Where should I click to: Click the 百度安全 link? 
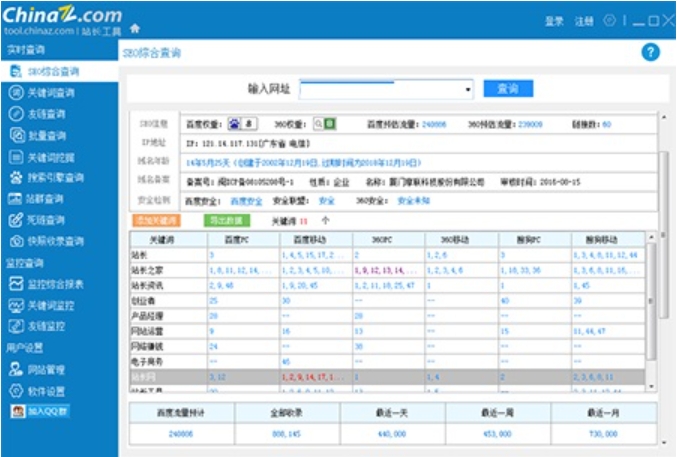246,201
